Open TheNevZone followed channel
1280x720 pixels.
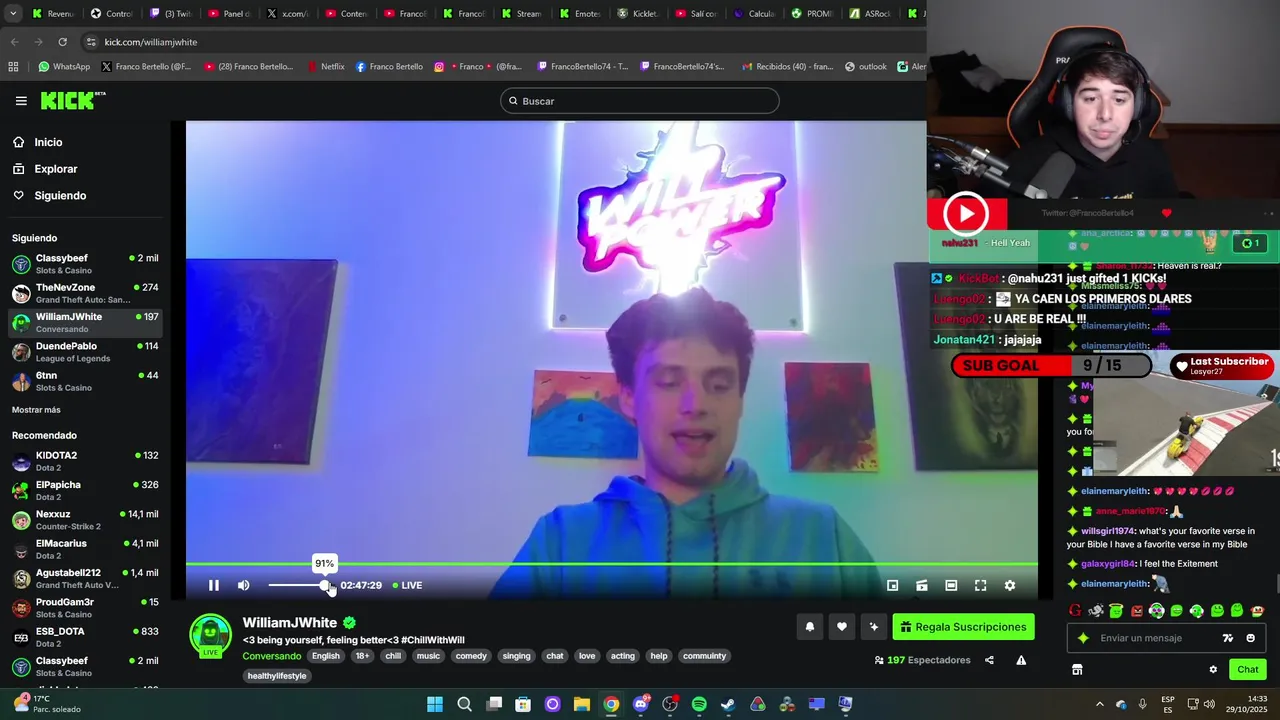85,293
